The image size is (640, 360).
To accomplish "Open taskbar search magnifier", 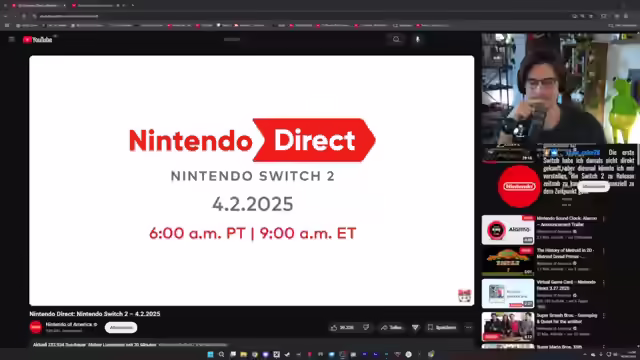I will click(221, 354).
